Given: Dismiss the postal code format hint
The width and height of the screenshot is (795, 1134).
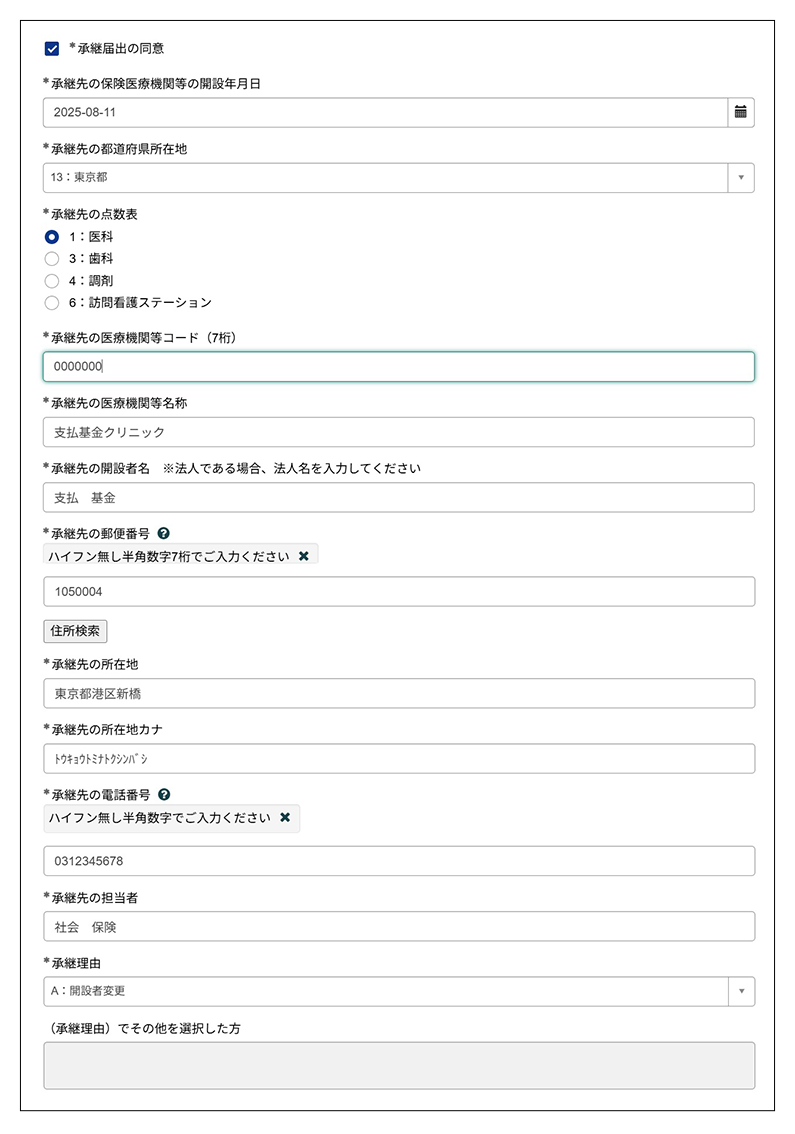Looking at the screenshot, I should click(304, 556).
